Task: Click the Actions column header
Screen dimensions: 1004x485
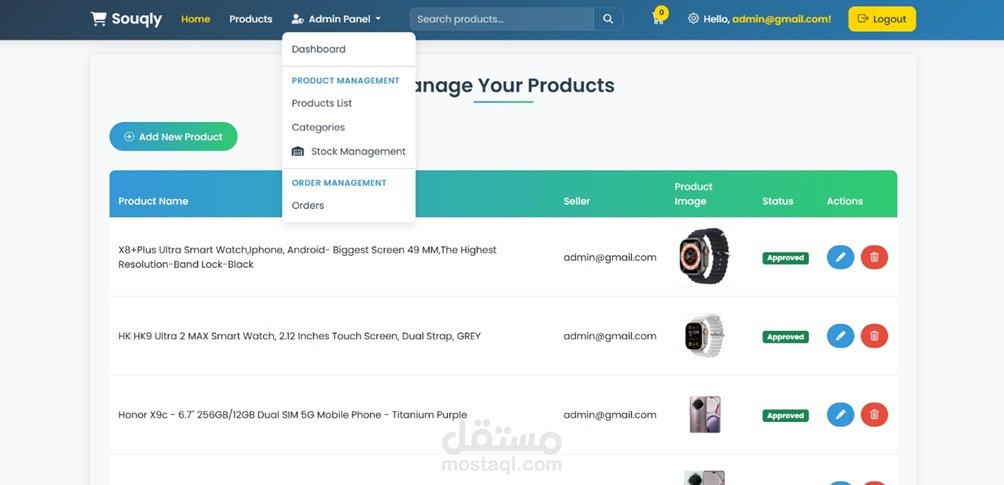Action: tap(845, 201)
